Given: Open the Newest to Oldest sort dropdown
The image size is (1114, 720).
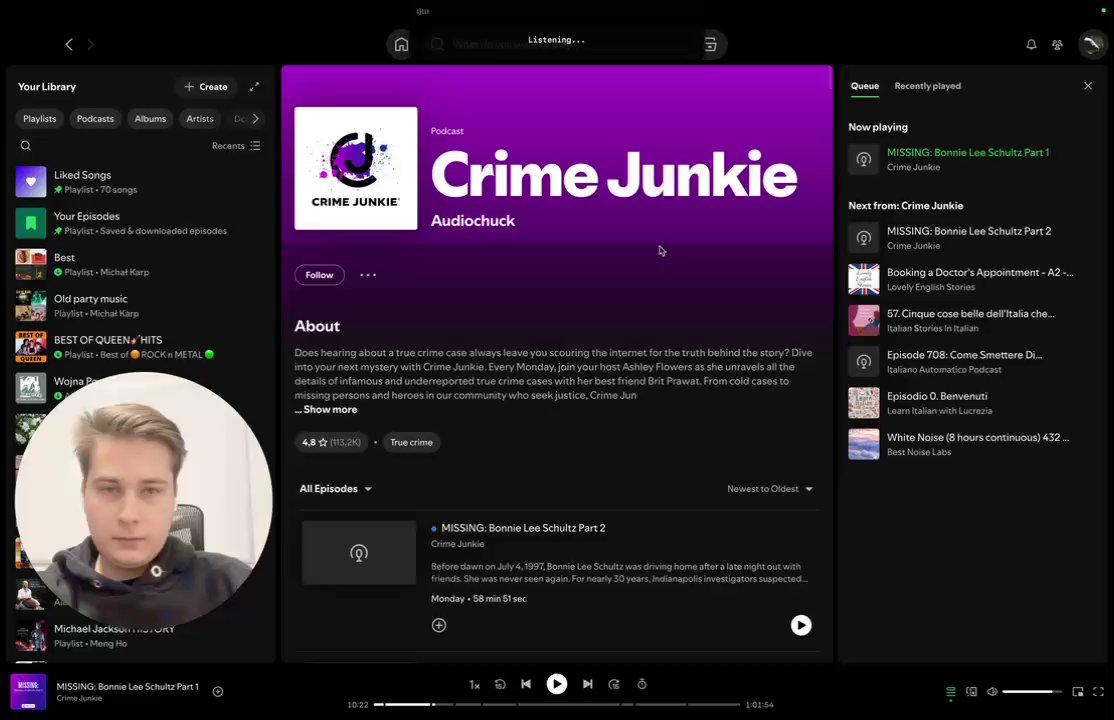Looking at the screenshot, I should [x=769, y=489].
